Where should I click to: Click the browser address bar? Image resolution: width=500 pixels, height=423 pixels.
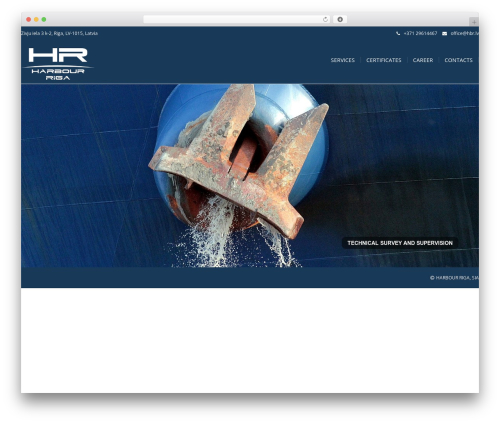pos(237,19)
